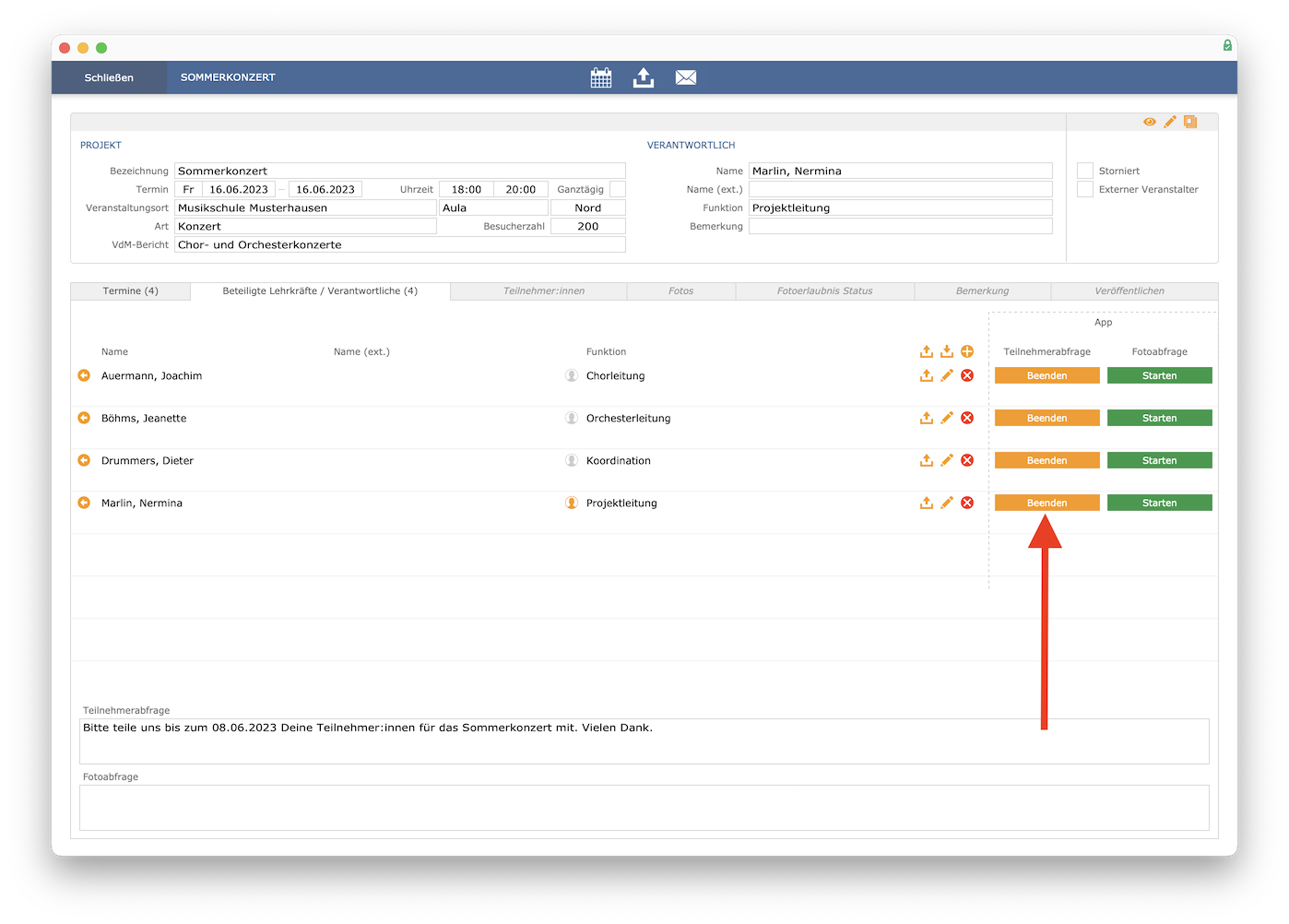Enable the Externer Veranstalter checkbox

coord(1085,189)
